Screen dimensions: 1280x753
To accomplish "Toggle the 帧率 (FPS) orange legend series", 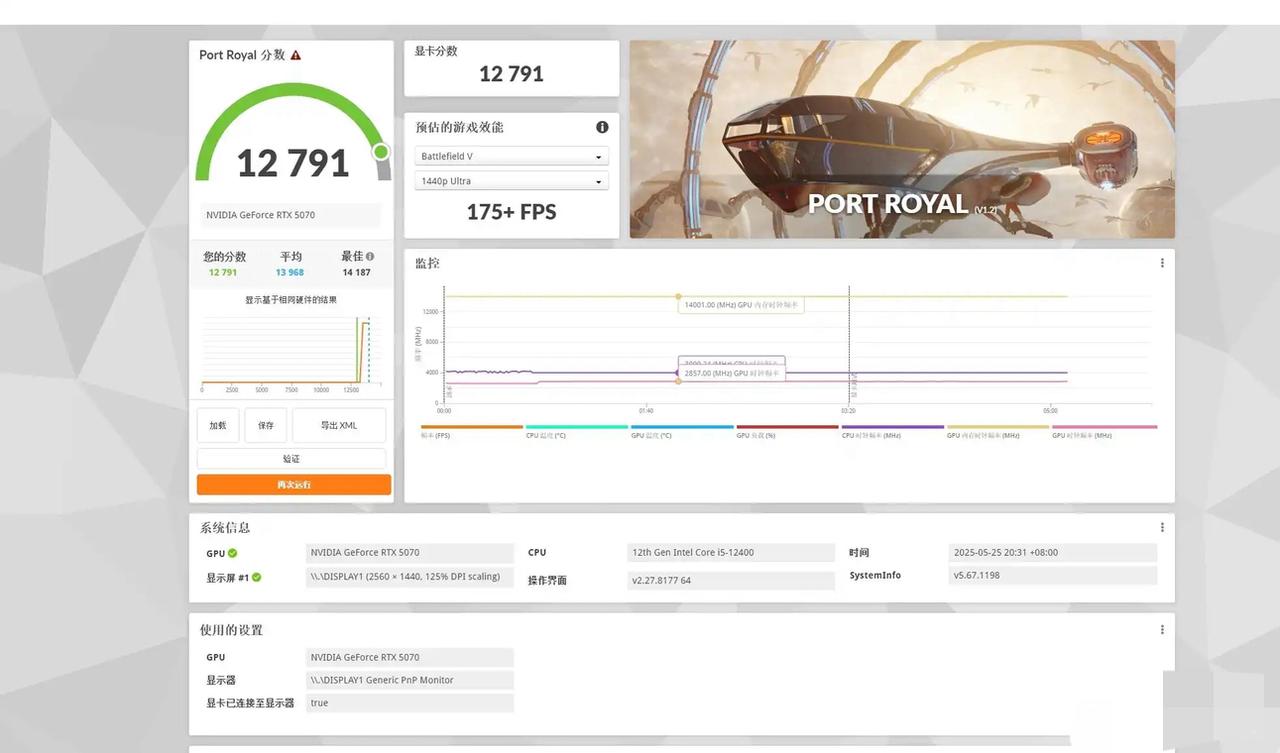I will [x=472, y=431].
